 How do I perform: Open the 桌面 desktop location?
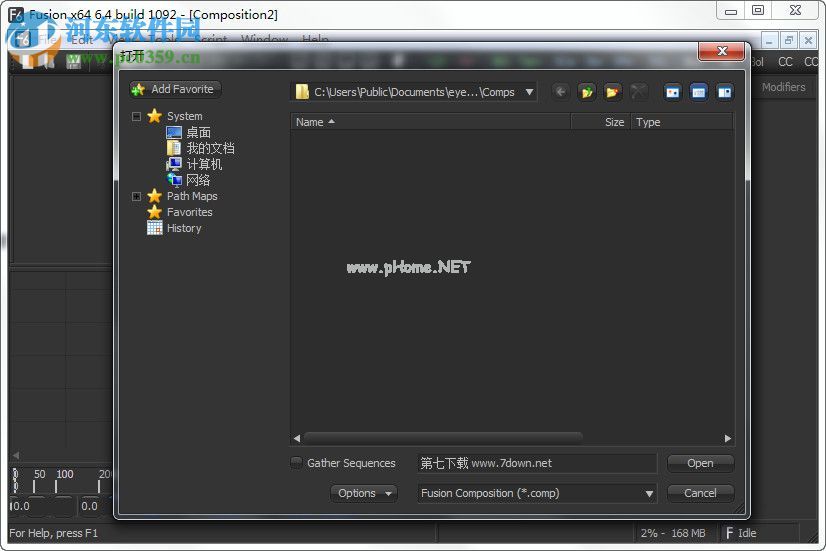(197, 132)
